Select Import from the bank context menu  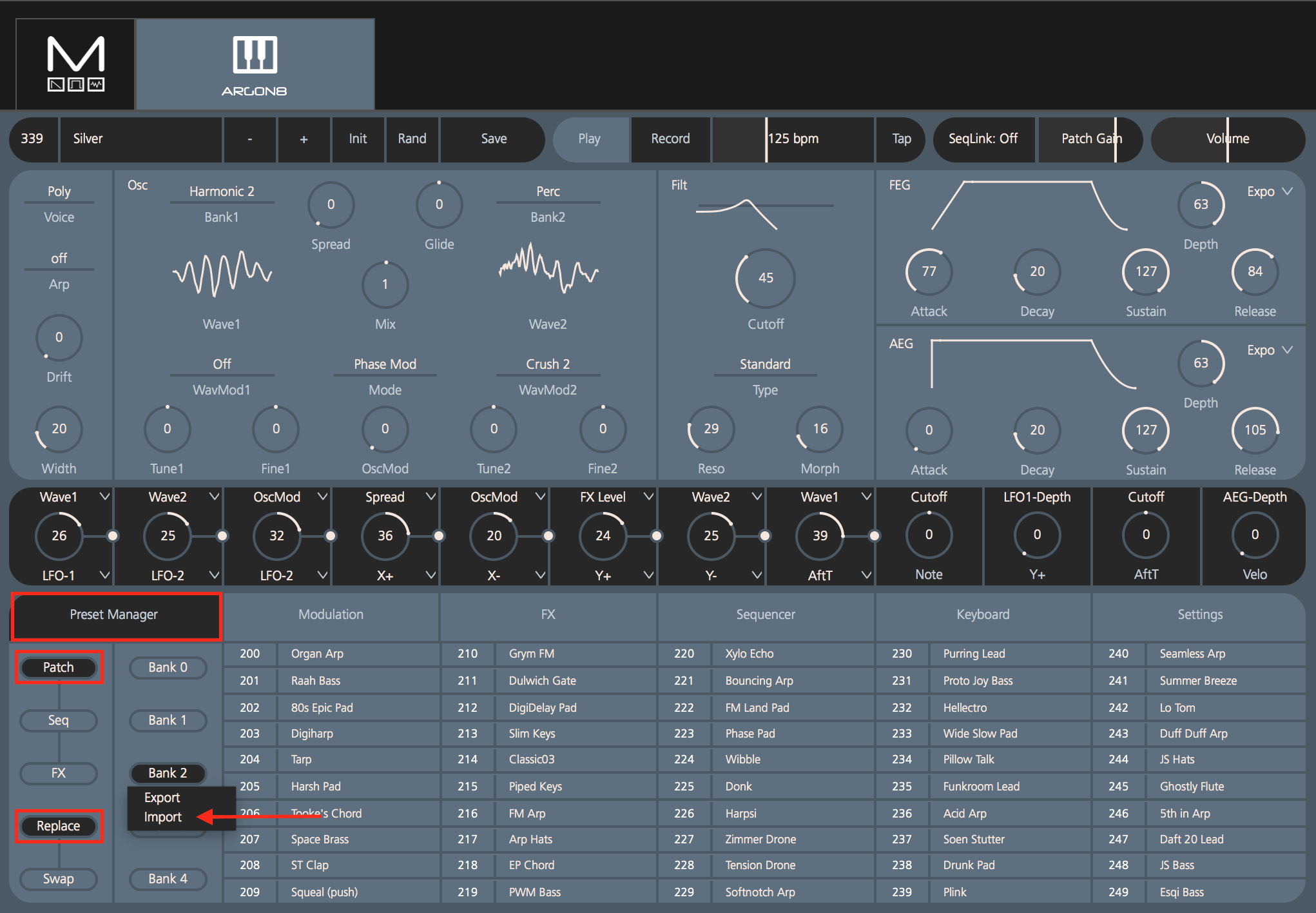[162, 816]
